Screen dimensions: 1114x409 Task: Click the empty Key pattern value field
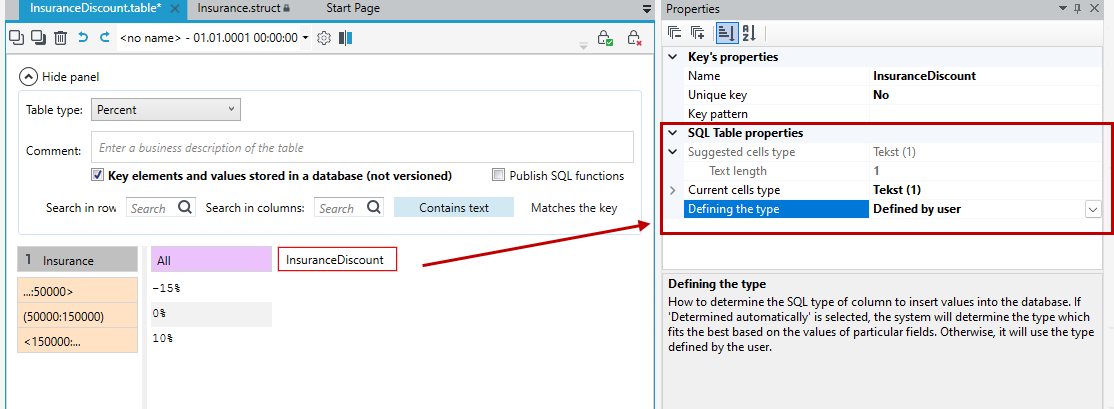click(x=986, y=114)
